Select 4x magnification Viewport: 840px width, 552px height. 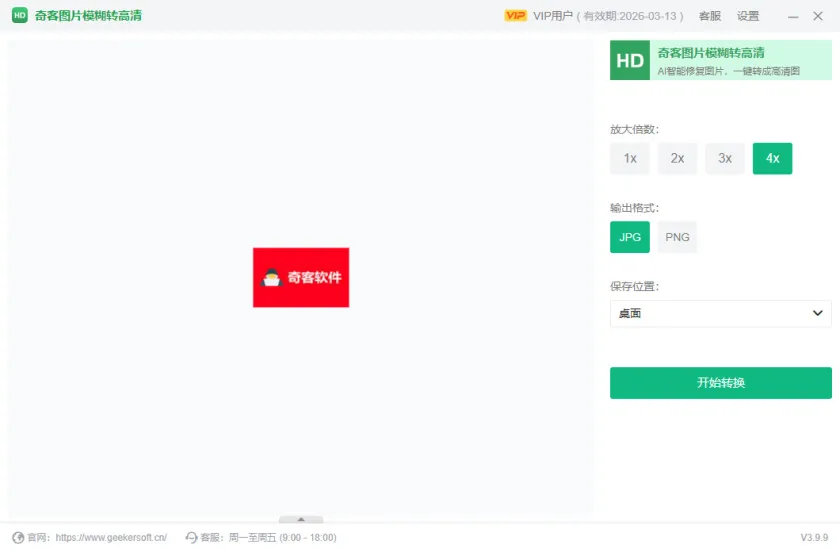[772, 159]
